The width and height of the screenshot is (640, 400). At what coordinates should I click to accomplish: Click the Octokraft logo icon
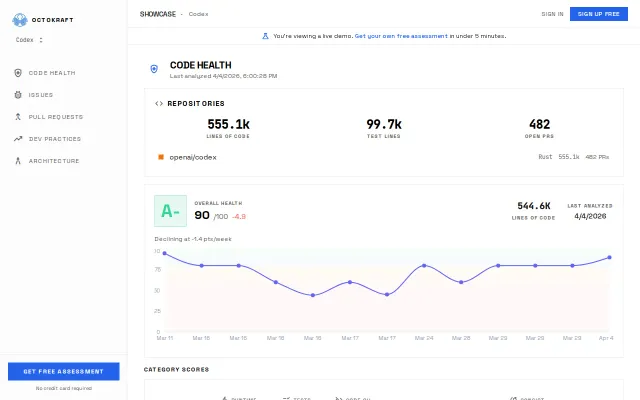point(20,20)
